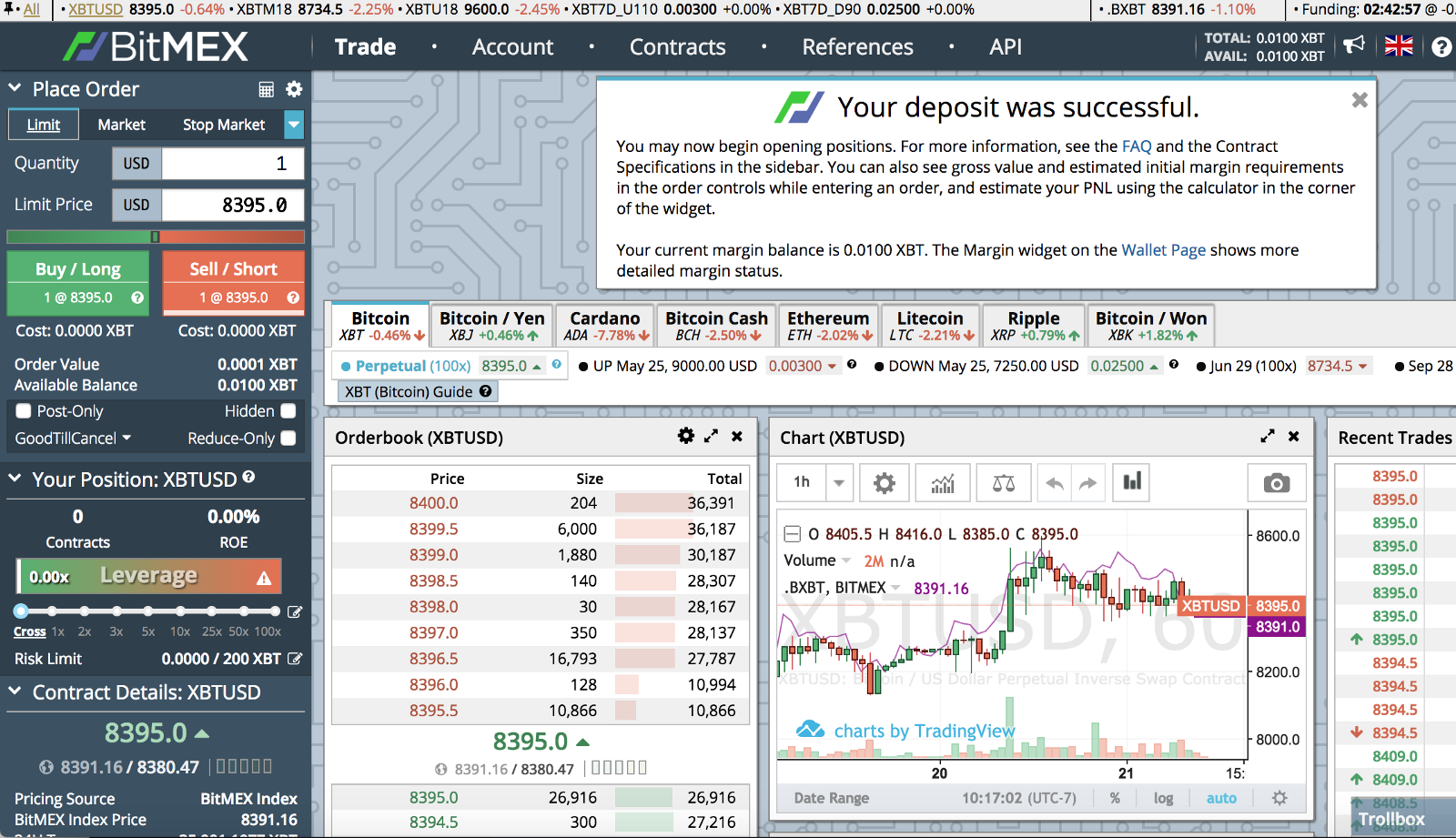Close the Chart widget
This screenshot has height=838, width=1456.
click(x=1293, y=436)
